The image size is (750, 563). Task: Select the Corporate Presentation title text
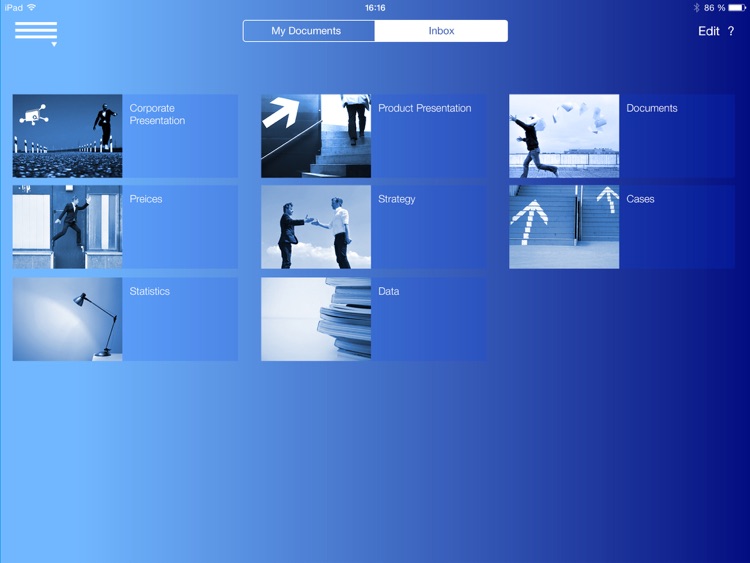click(157, 114)
